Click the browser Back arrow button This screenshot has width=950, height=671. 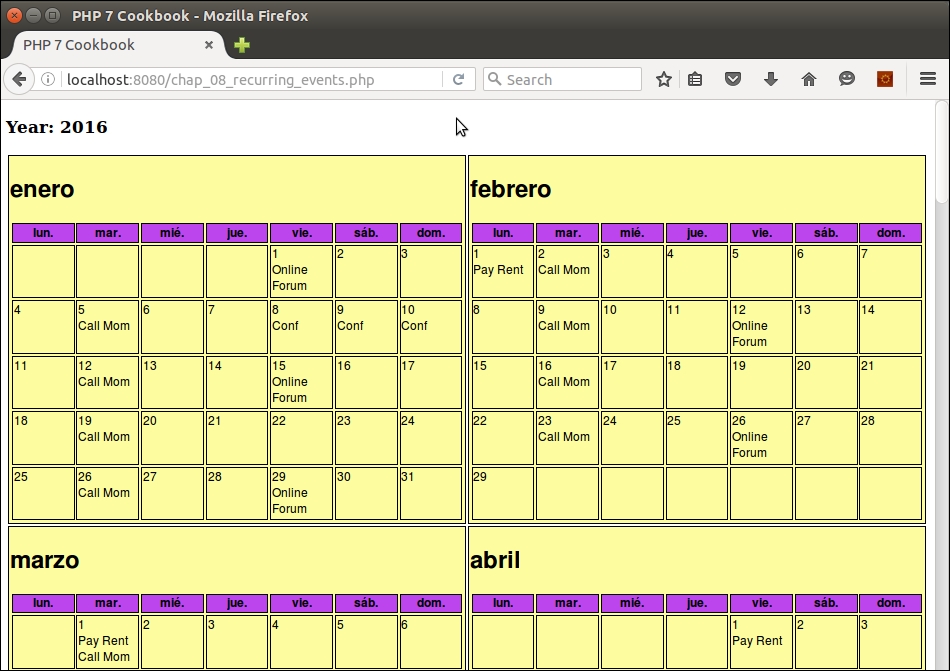coord(19,79)
